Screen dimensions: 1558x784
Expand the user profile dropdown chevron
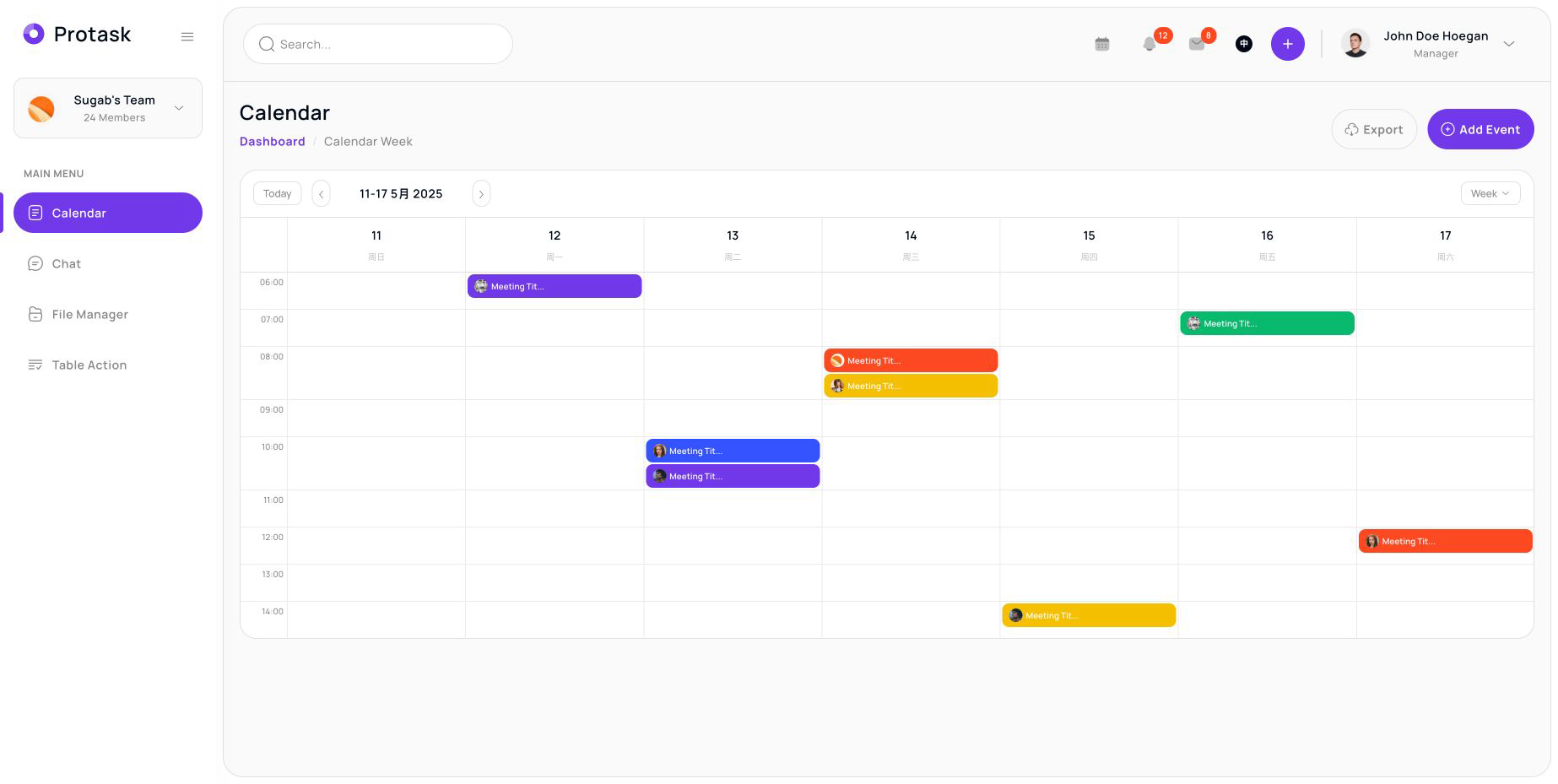[x=1509, y=44]
